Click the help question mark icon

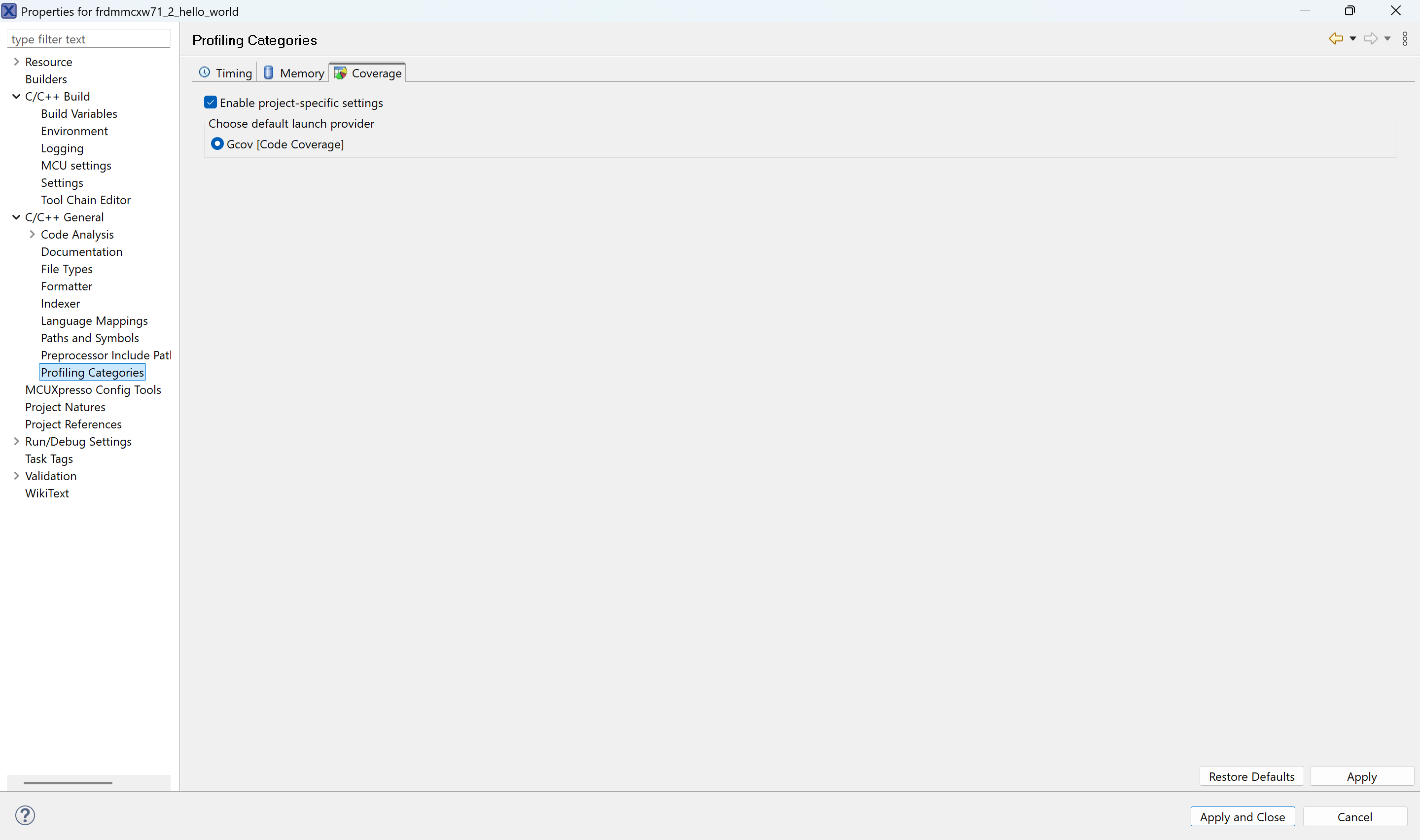click(25, 816)
